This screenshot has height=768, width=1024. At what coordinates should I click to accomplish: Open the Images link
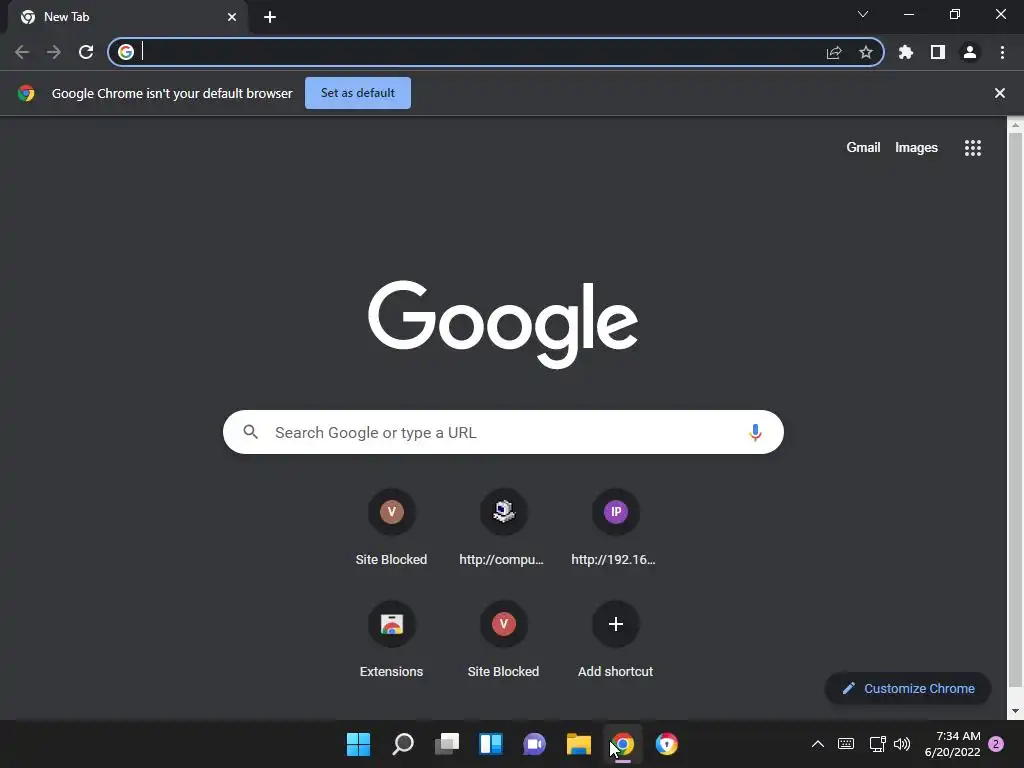coord(916,148)
